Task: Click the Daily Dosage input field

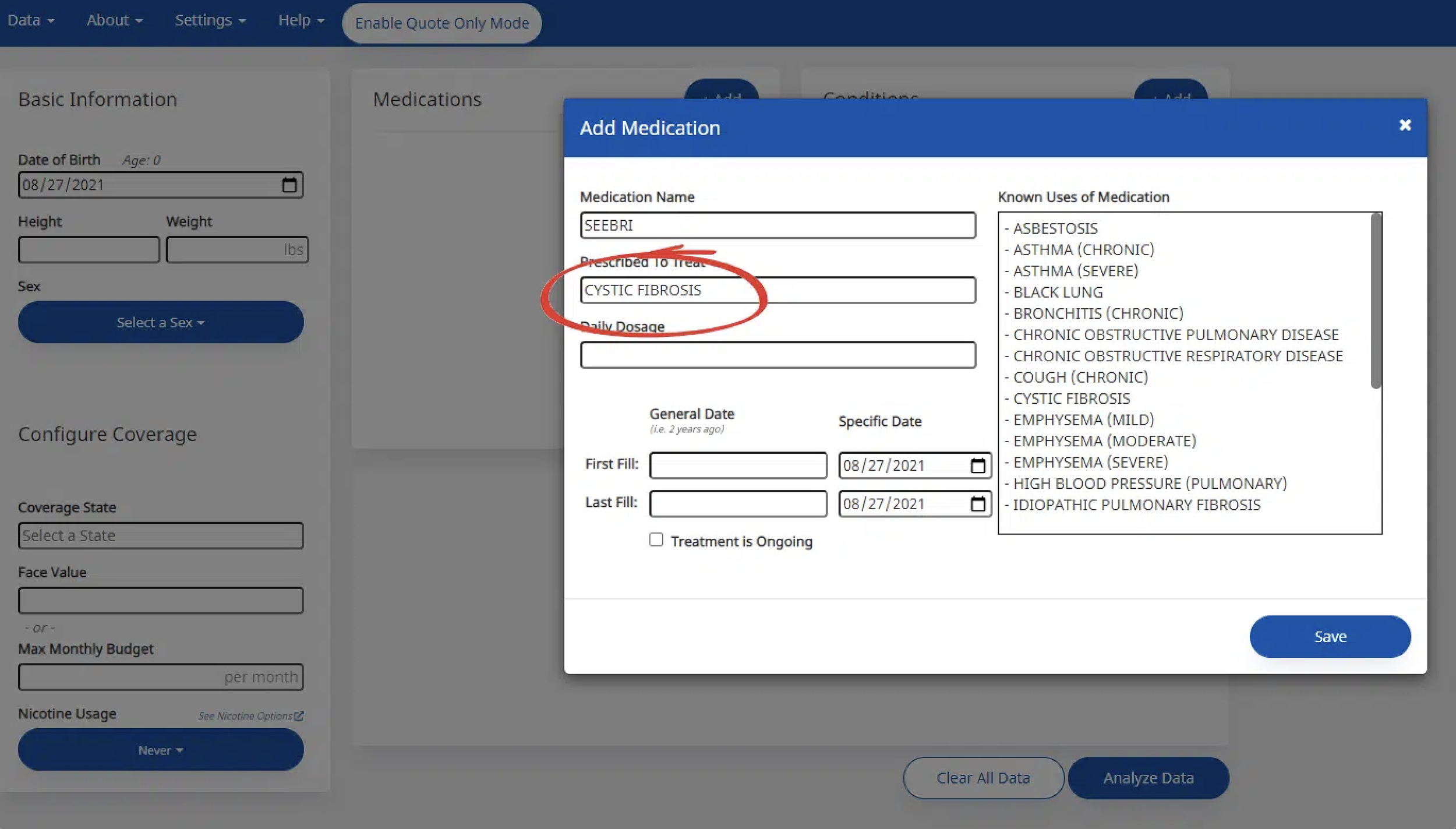Action: (x=778, y=355)
